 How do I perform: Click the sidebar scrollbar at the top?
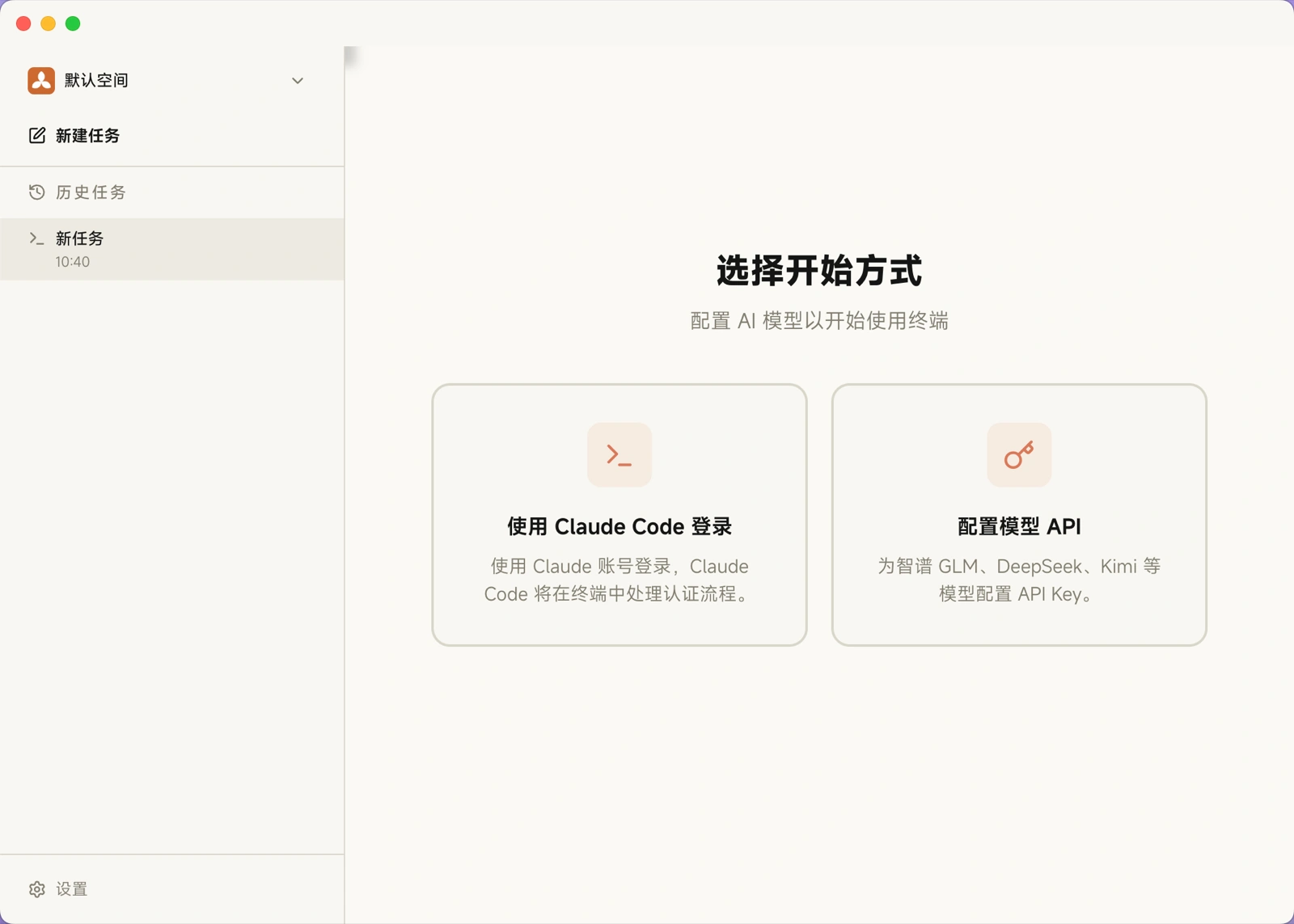350,57
